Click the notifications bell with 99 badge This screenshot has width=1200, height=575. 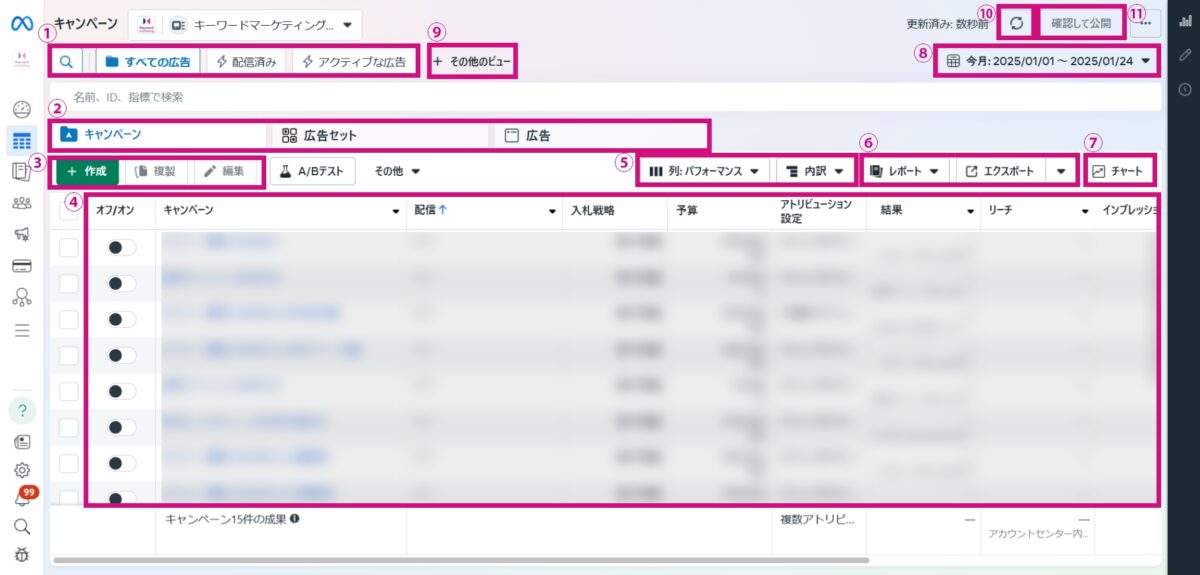[x=21, y=497]
